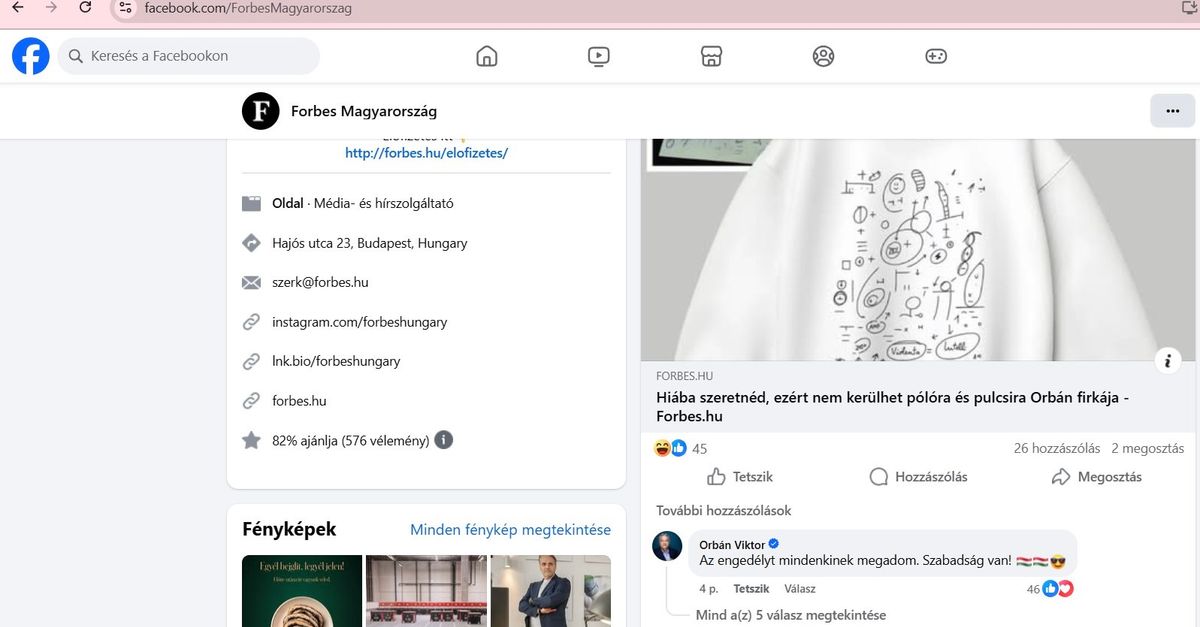Open instagram.com/forbeshungary link
This screenshot has width=1200, height=627.
(360, 322)
